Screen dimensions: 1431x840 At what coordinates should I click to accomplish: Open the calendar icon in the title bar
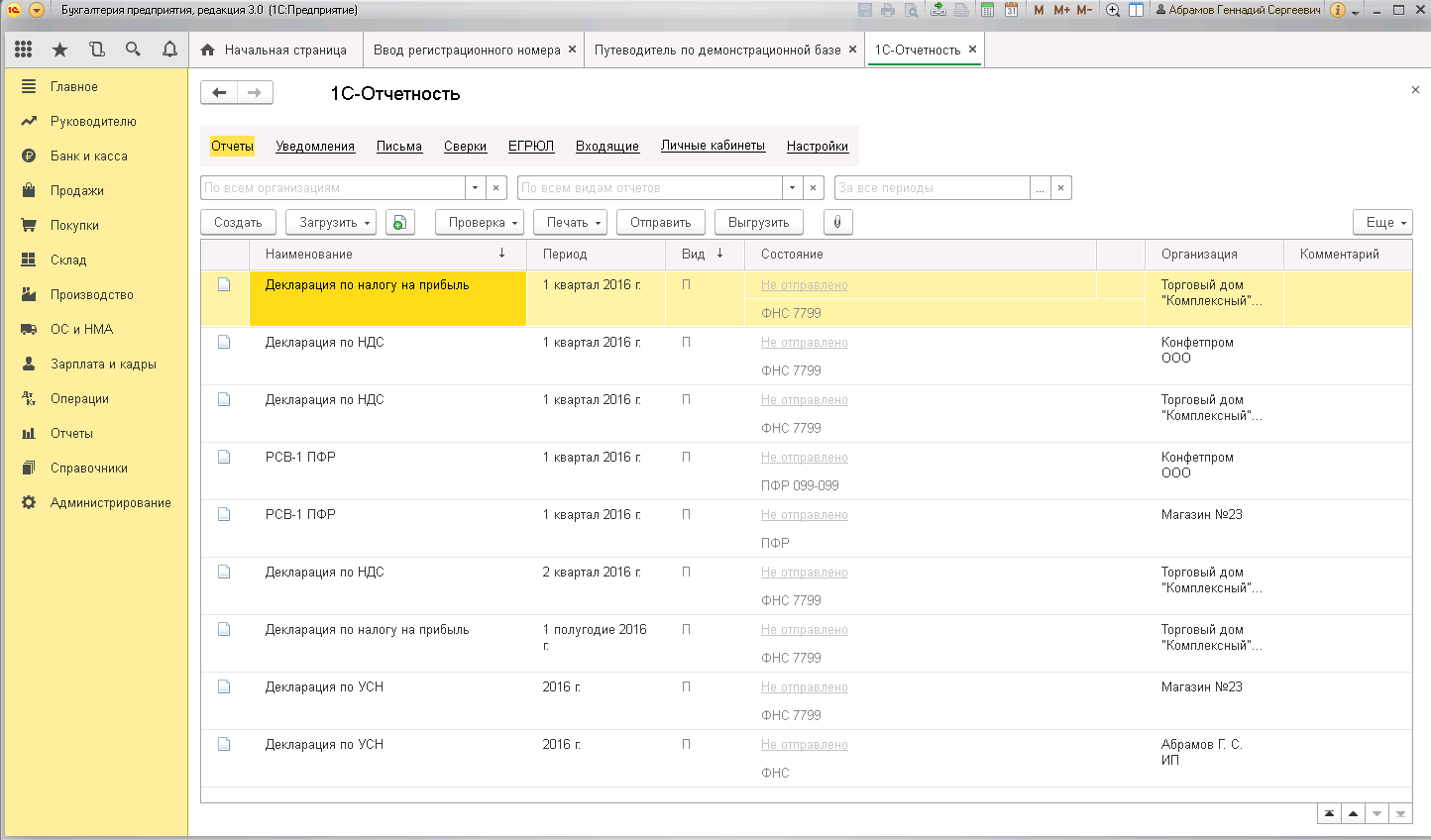[1011, 10]
